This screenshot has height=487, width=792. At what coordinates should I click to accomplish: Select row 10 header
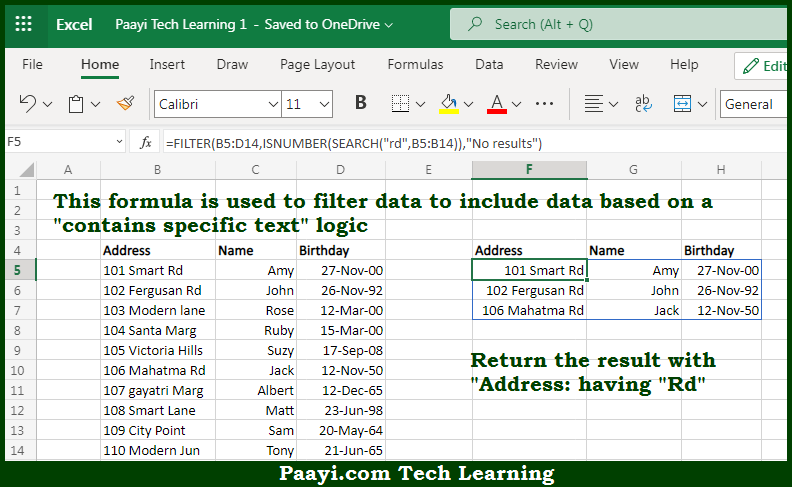point(18,370)
